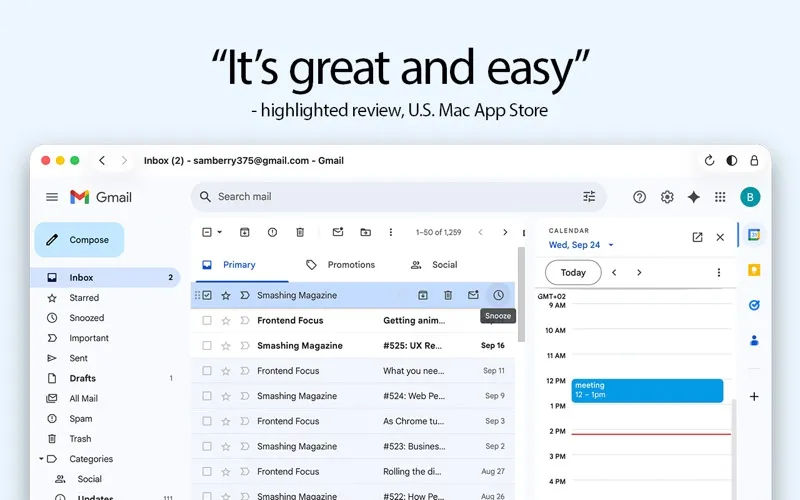Report spam using toolbar icon

pos(272,232)
